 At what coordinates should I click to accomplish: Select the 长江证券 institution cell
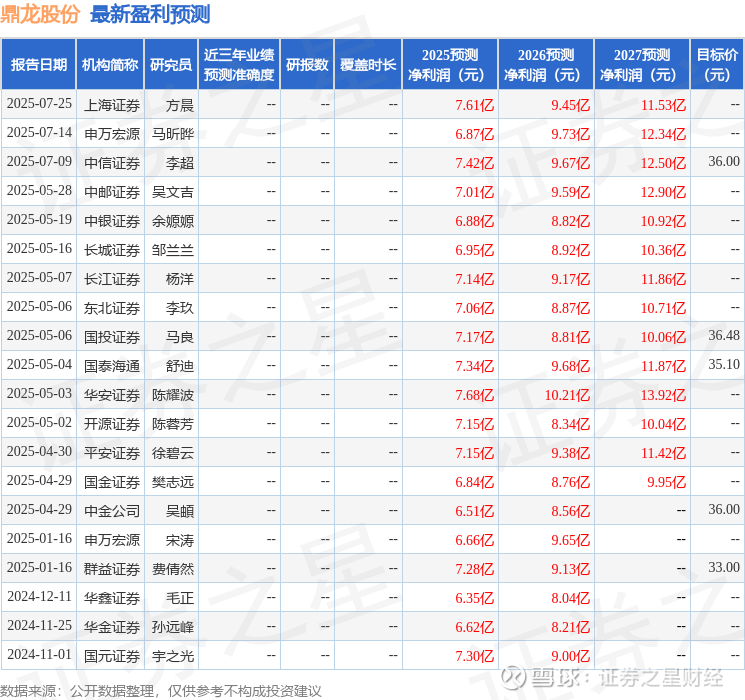coord(112,279)
